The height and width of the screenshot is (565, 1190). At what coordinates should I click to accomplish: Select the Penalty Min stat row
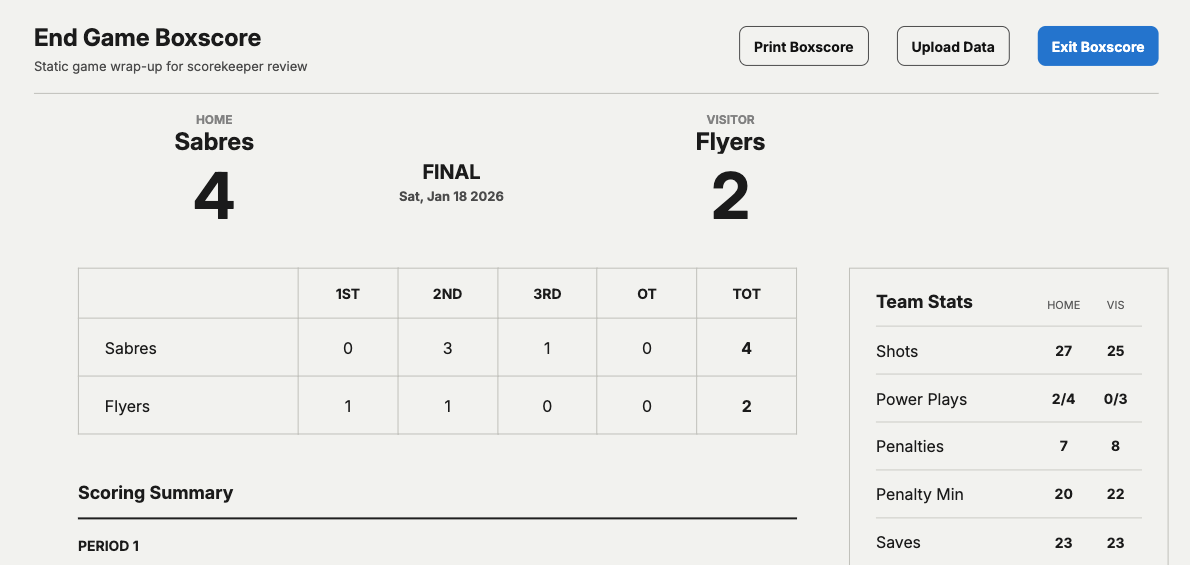(x=1009, y=494)
